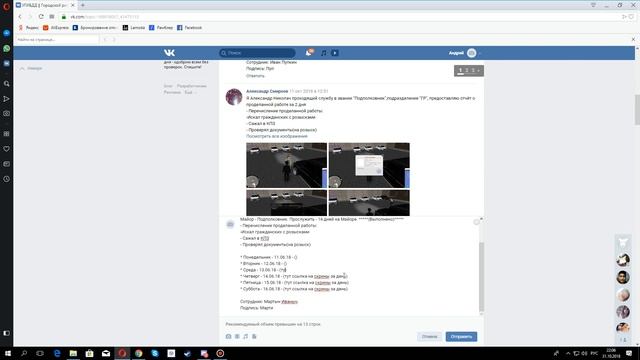Image resolution: width=640 pixels, height=360 pixels.
Task: Click the main page vertical scrollbar
Action: click(637, 109)
